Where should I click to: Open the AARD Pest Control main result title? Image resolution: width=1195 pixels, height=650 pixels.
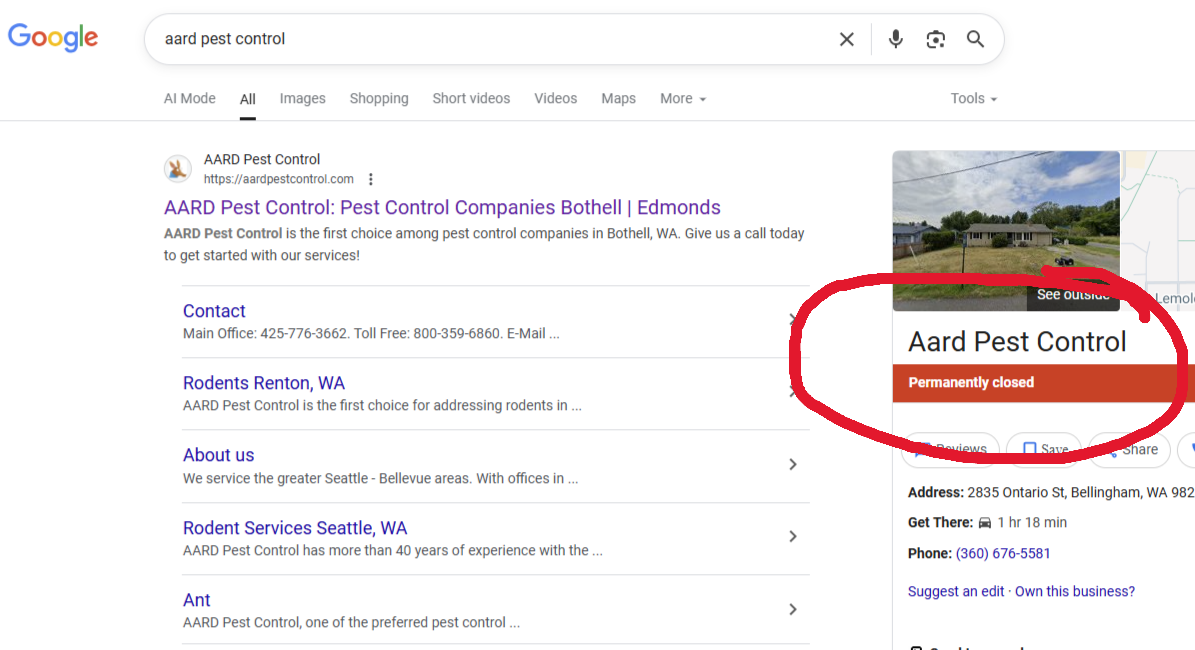click(442, 208)
